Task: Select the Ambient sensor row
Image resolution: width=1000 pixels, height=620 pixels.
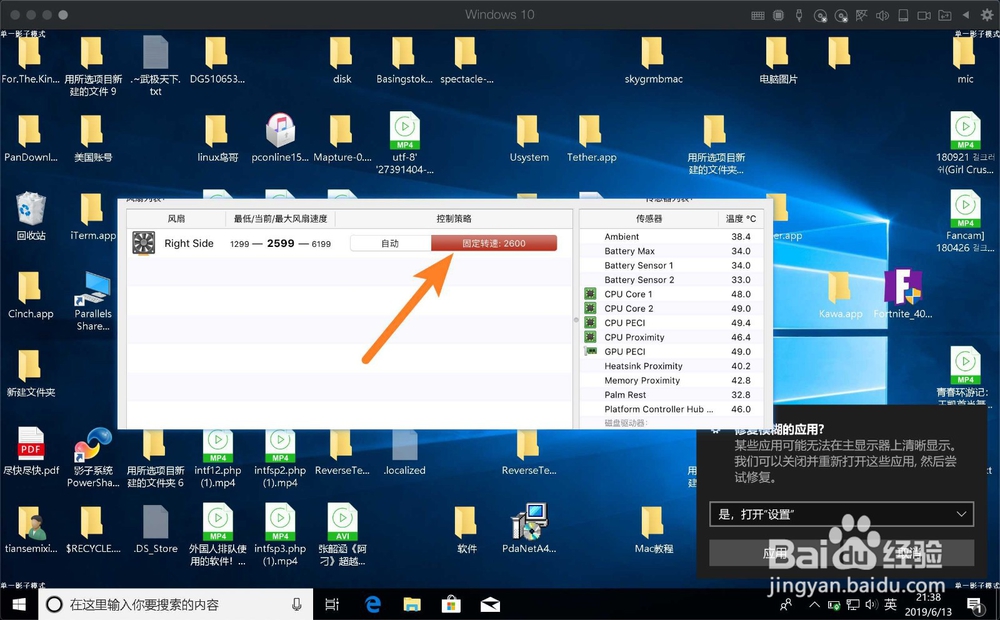Action: (672, 237)
